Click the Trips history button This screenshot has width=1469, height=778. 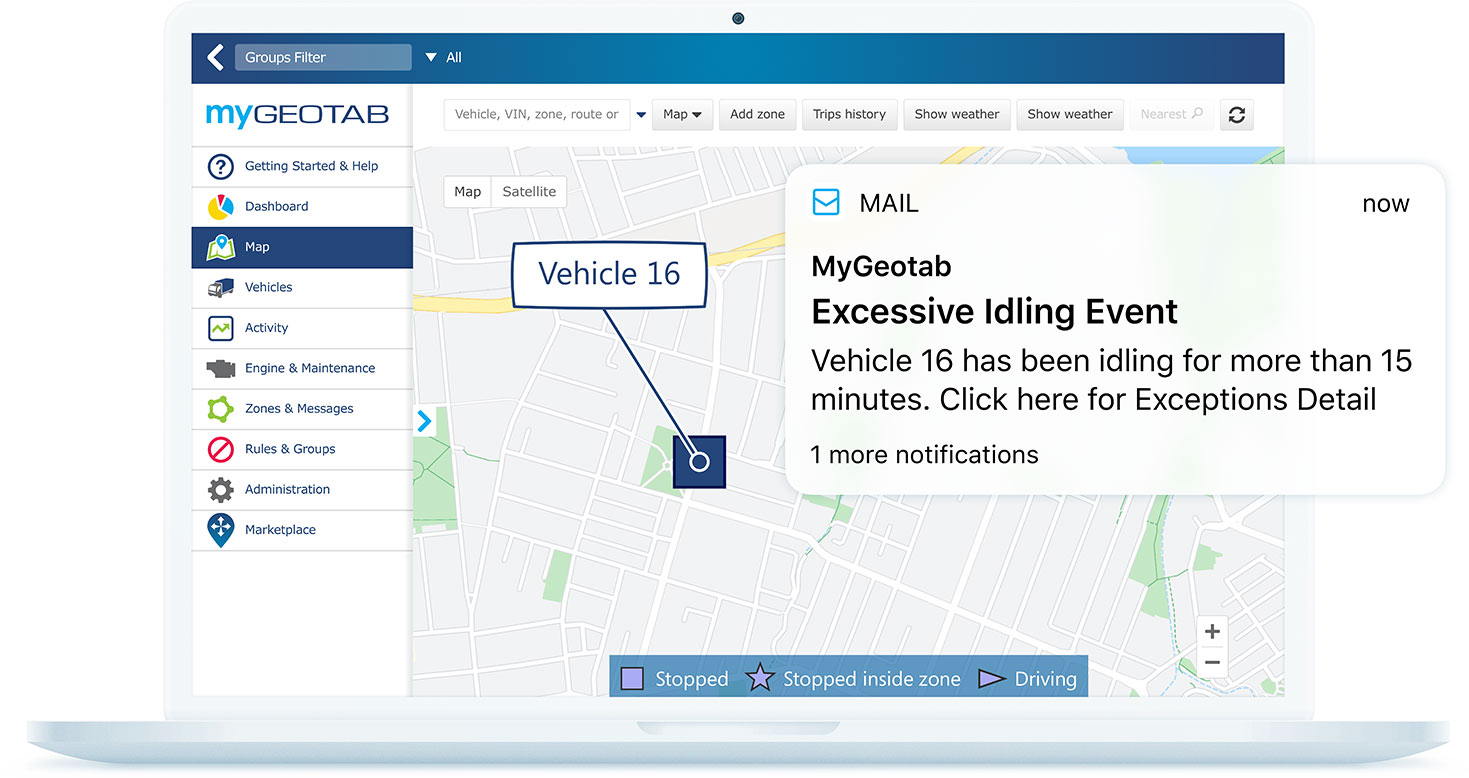point(849,114)
